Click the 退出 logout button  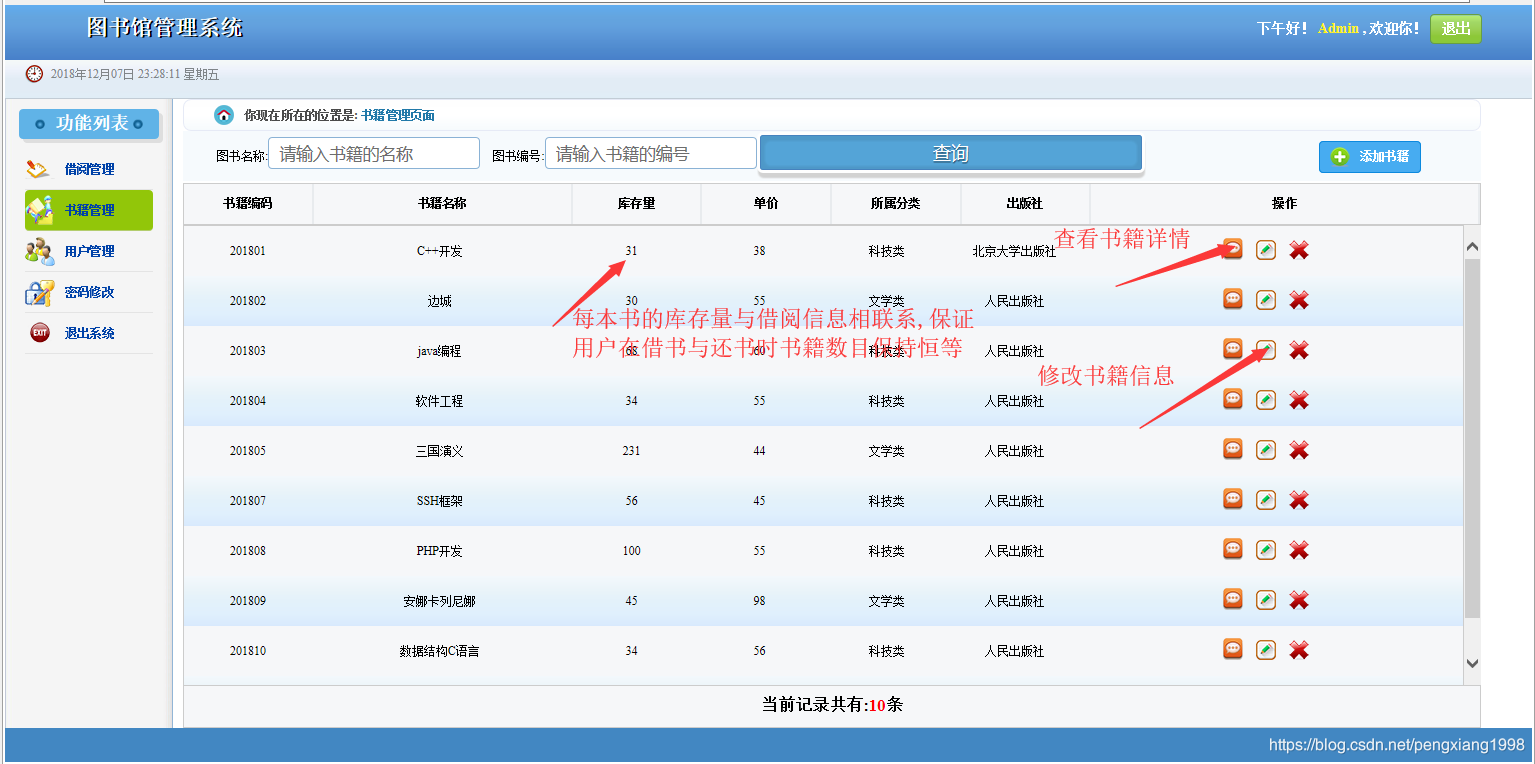(1456, 29)
